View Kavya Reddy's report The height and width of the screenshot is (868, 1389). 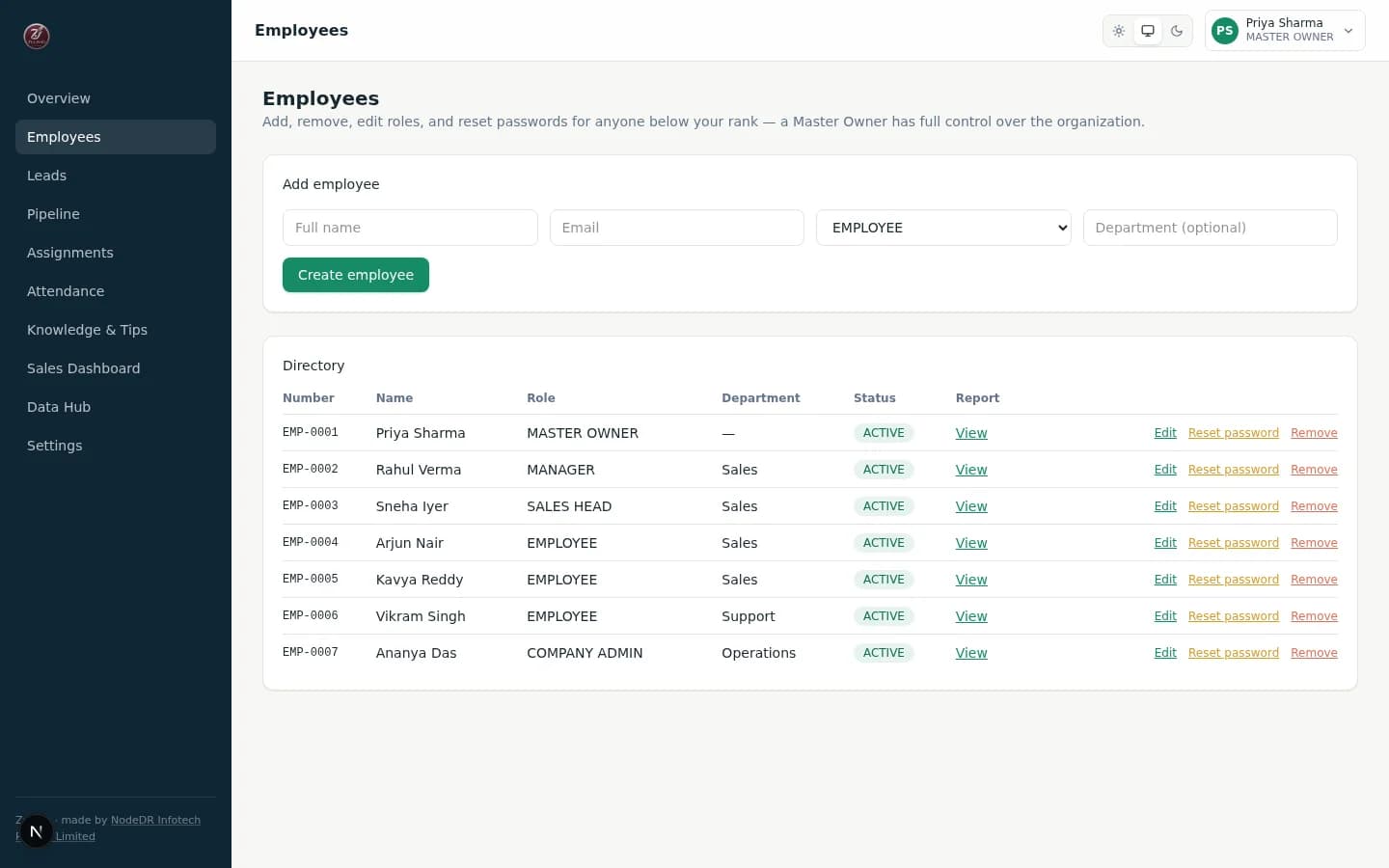[971, 580]
